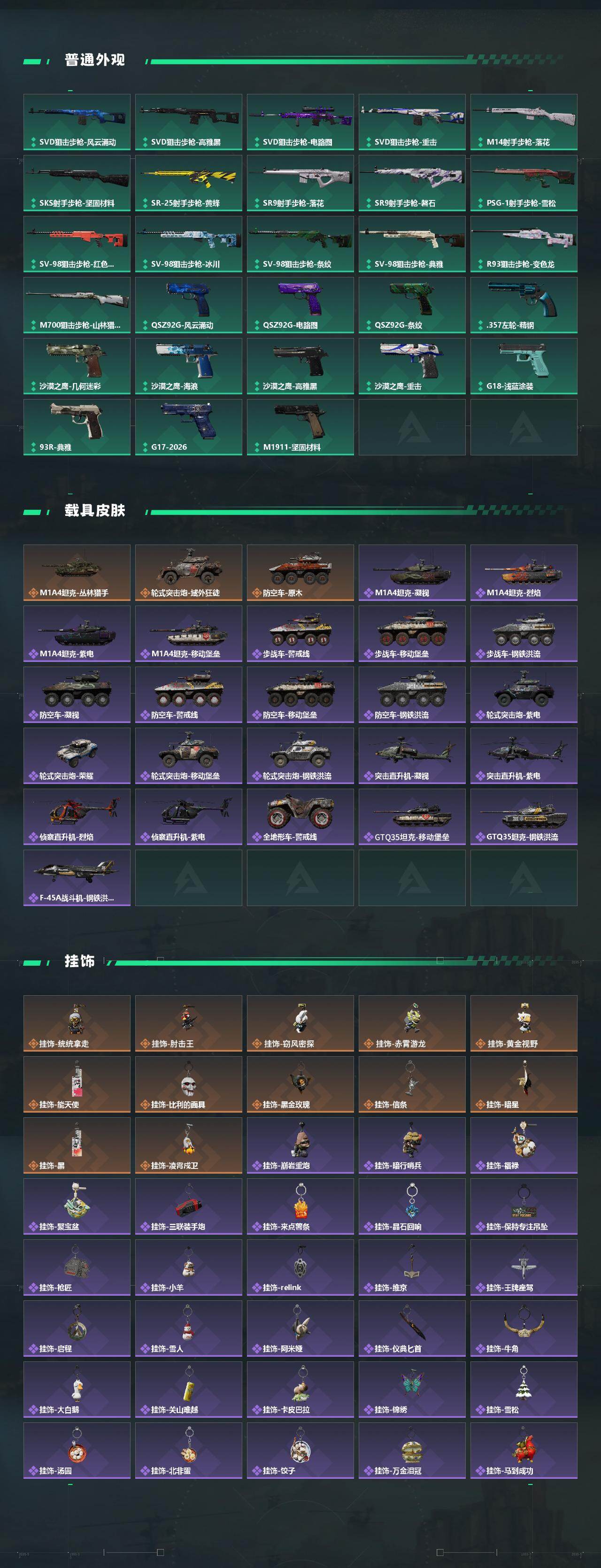Select the 挂饰-比利的面具 mask charm
Viewport: 601px width, 1568px height.
pyautogui.click(x=189, y=1084)
